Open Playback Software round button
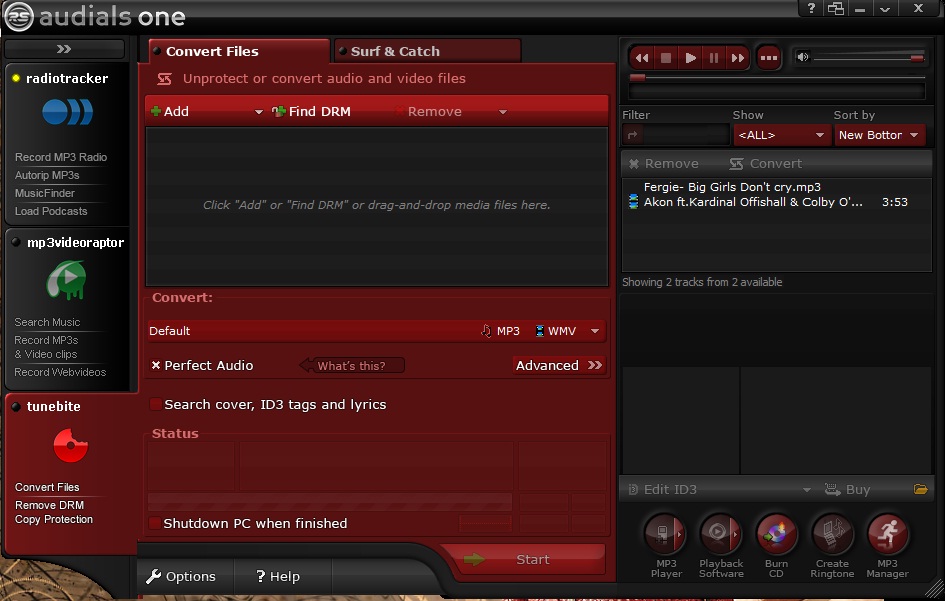The height and width of the screenshot is (601, 945). point(720,534)
